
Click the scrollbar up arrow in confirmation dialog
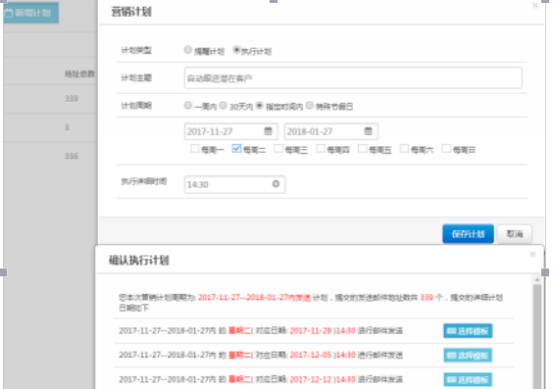(537, 280)
